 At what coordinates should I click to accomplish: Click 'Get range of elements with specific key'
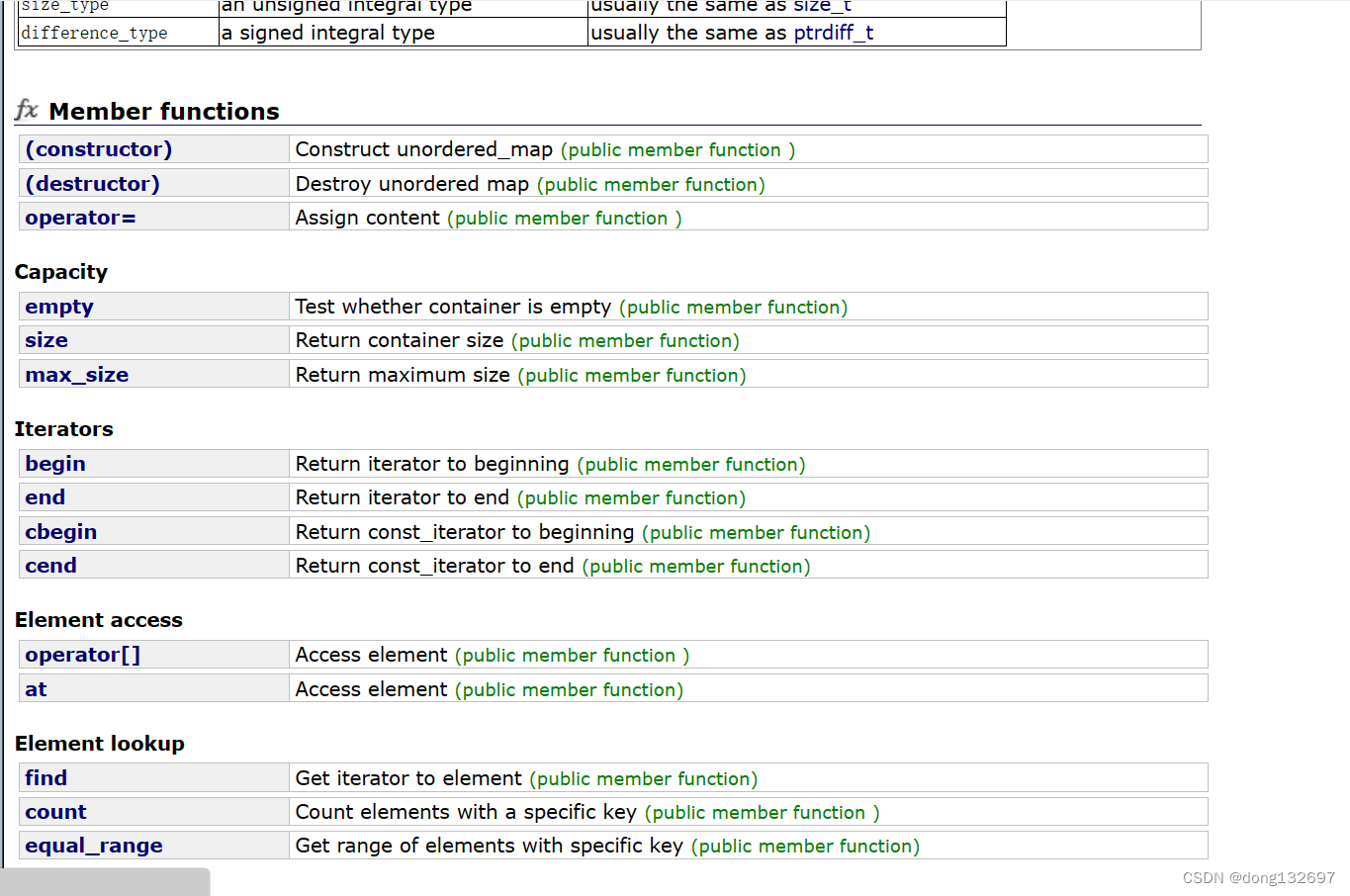coord(490,846)
